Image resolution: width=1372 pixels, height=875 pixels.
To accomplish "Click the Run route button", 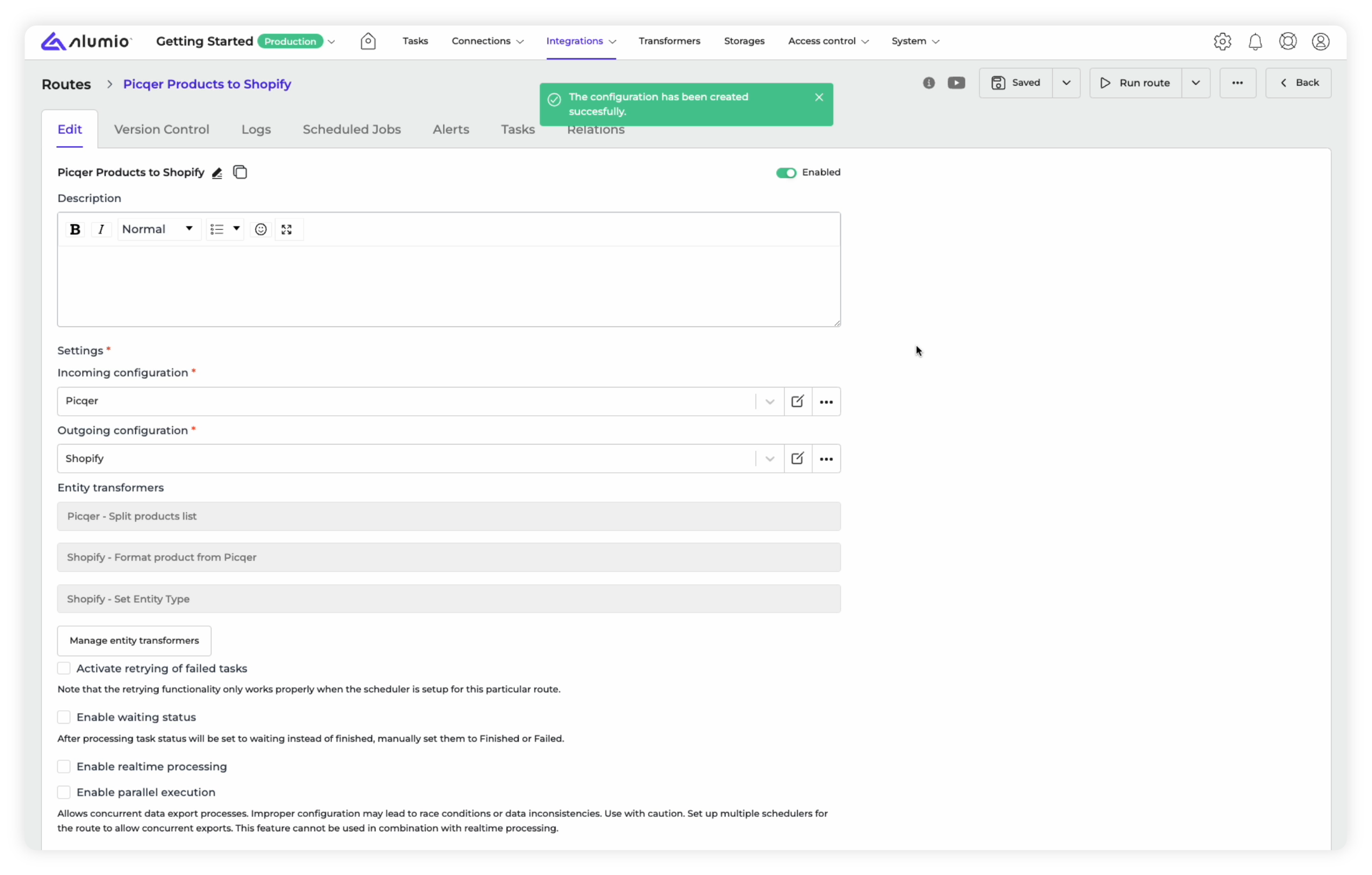I will 1135,83.
